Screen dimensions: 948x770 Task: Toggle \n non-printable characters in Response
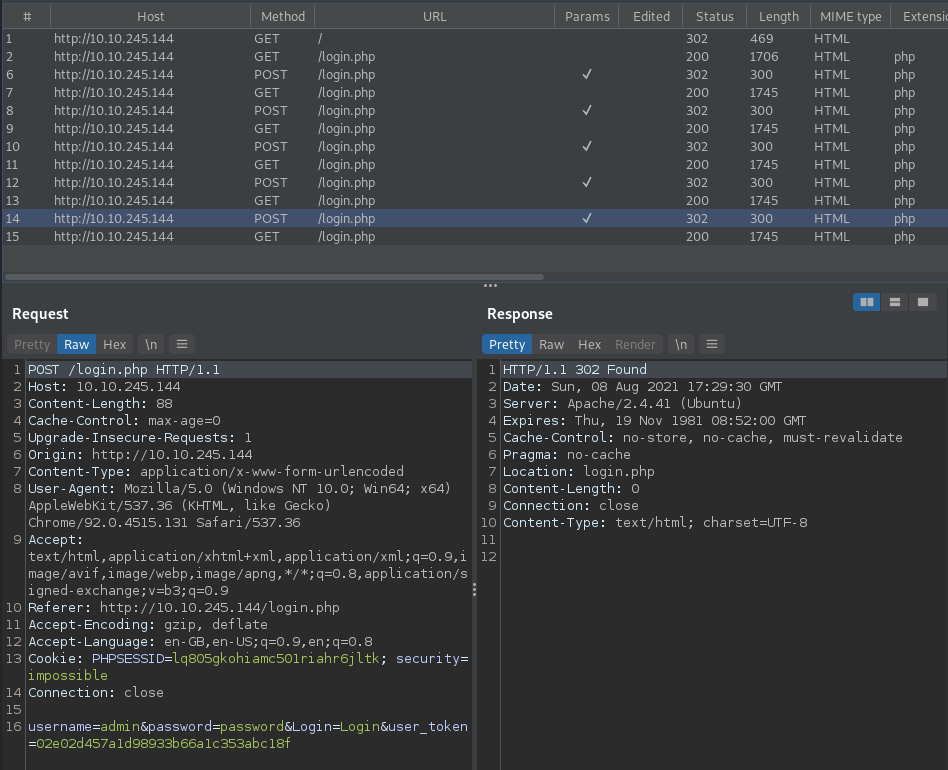pyautogui.click(x=681, y=344)
